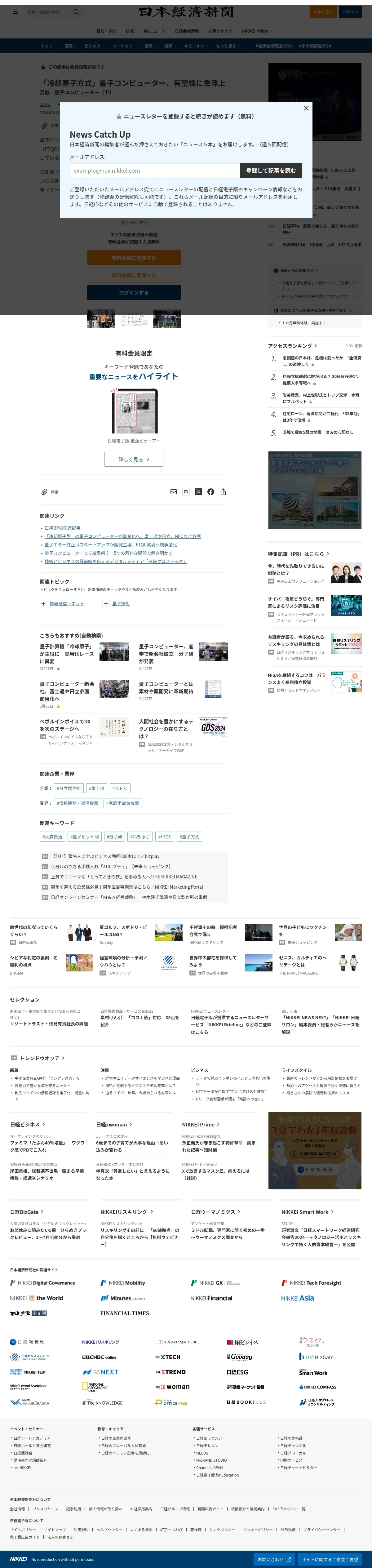Click the 有料会員に登録する orange button
372x1568 pixels.
pyautogui.click(x=133, y=258)
